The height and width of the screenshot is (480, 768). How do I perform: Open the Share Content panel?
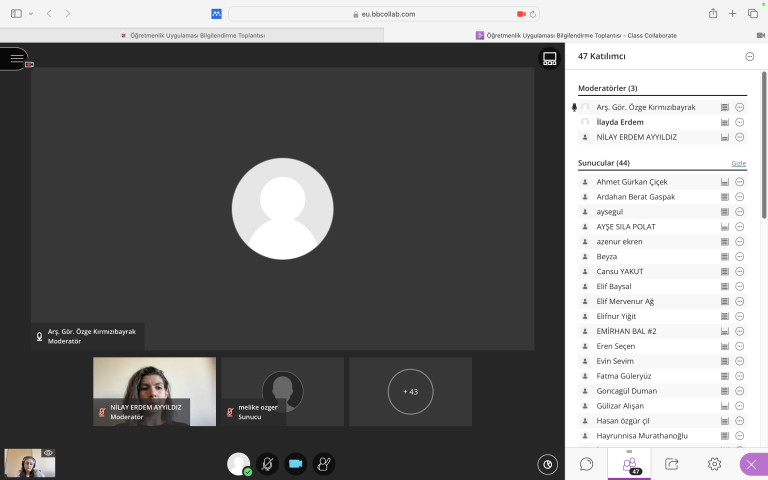672,464
